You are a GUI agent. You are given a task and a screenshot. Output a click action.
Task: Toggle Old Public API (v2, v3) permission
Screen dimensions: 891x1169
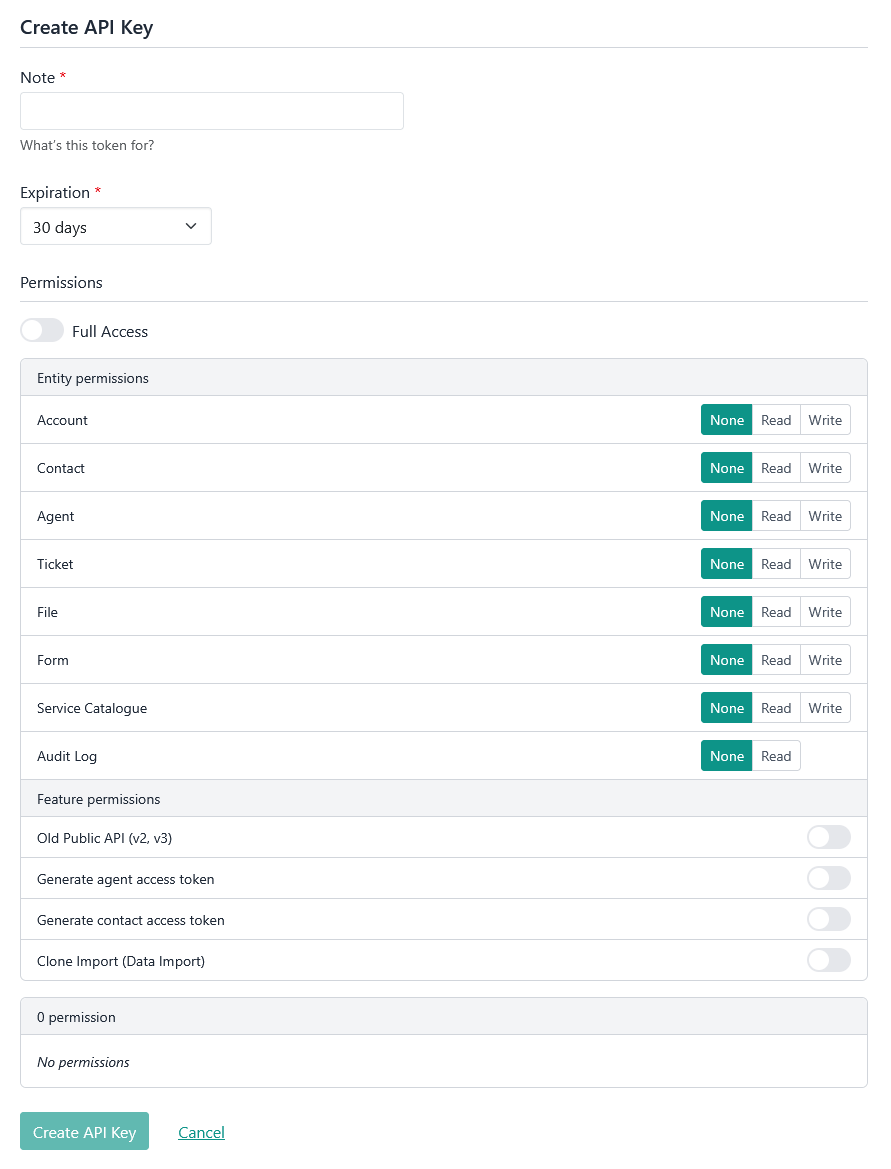tap(828, 838)
